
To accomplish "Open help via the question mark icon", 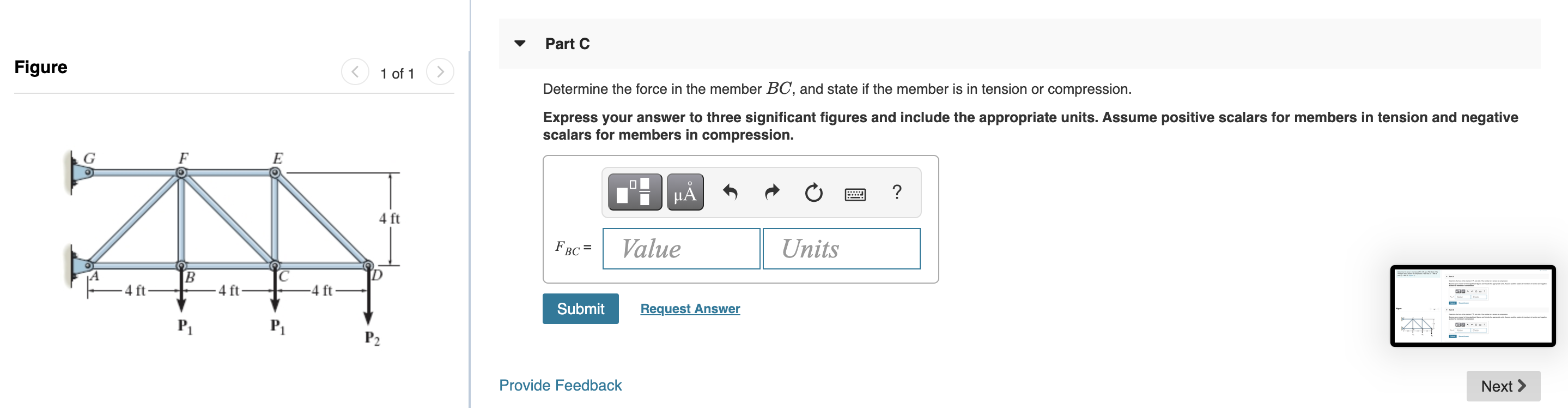I will (897, 192).
